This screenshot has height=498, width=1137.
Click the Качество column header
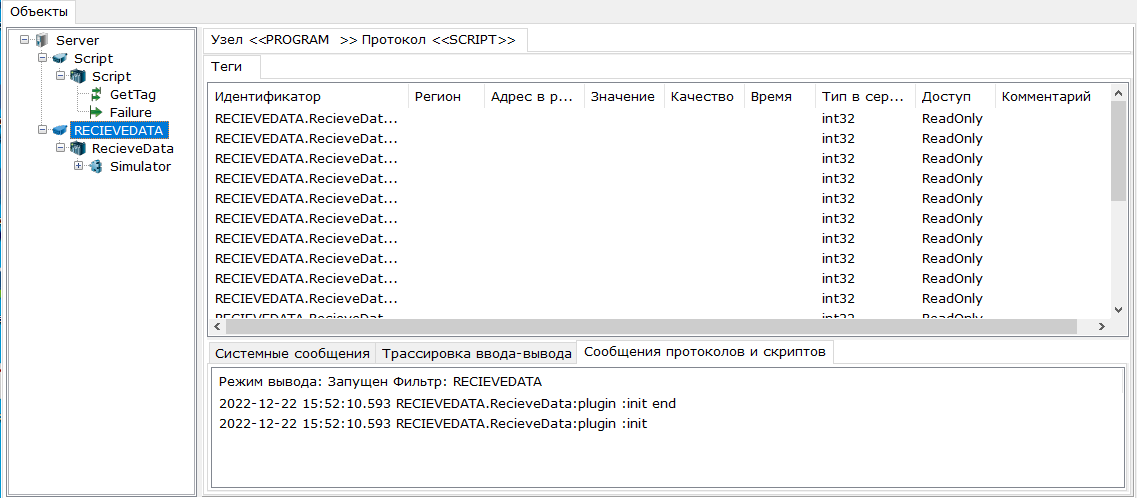704,96
